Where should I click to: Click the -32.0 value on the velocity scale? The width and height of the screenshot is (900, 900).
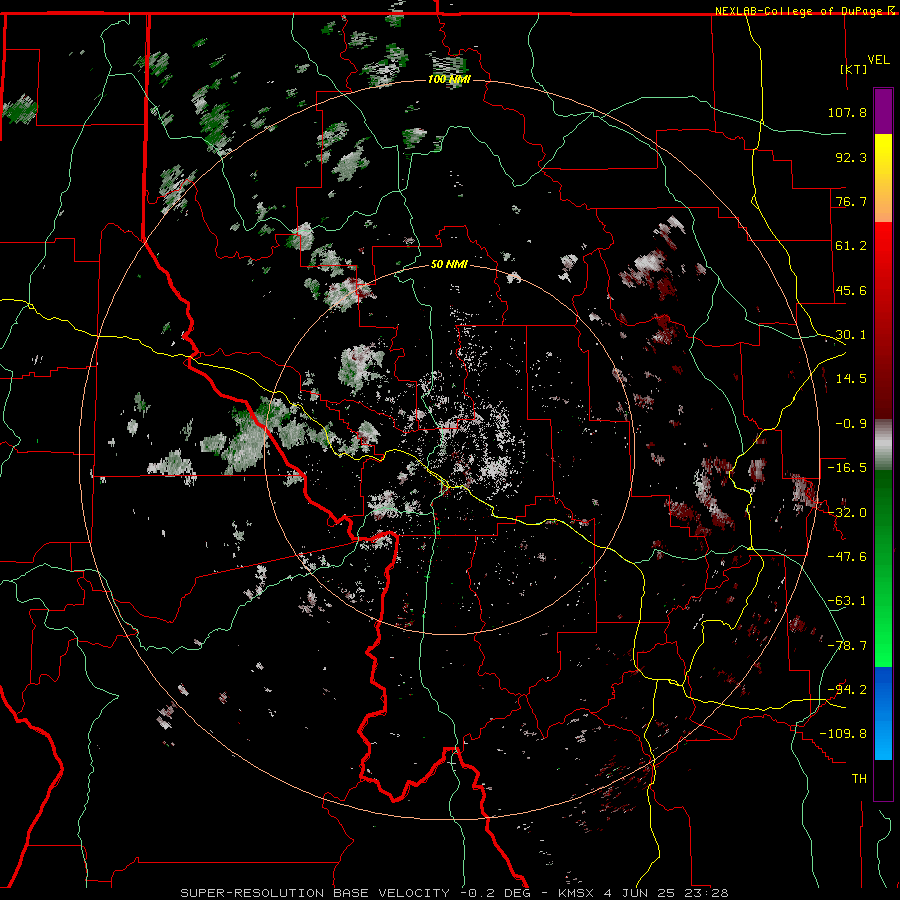click(847, 512)
